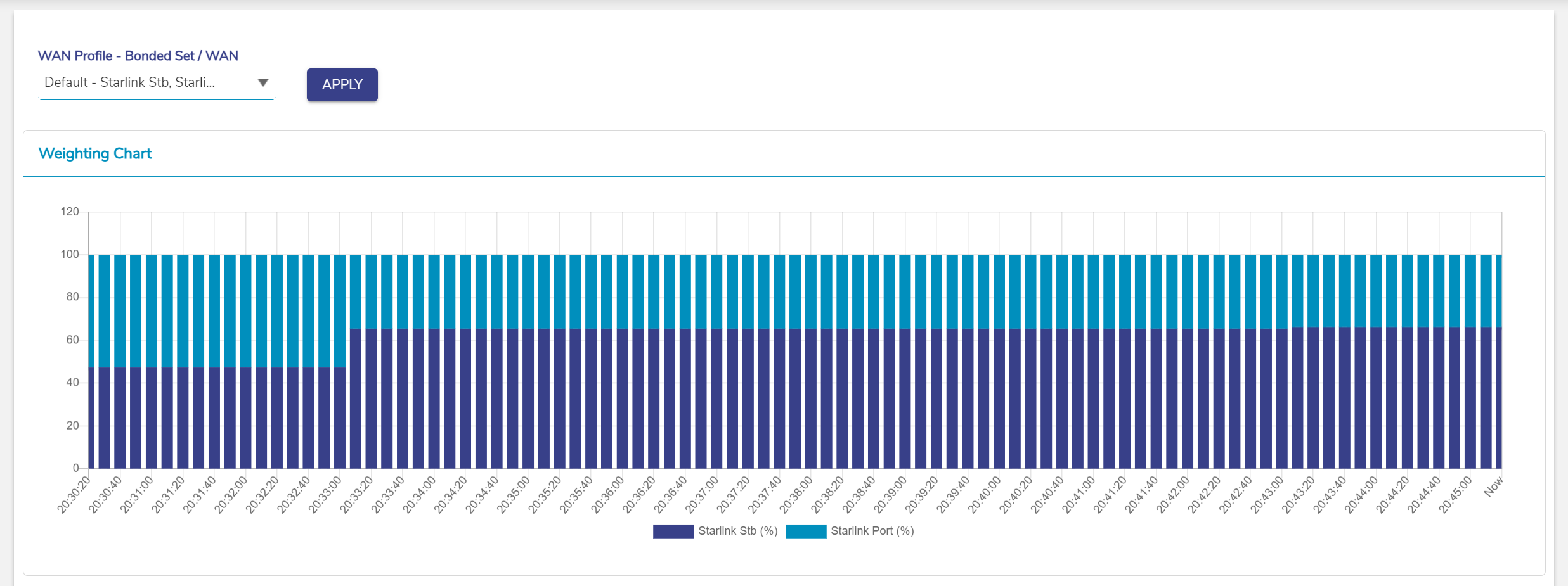Click the 20:33:20 x-axis time label

pyautogui.click(x=357, y=495)
